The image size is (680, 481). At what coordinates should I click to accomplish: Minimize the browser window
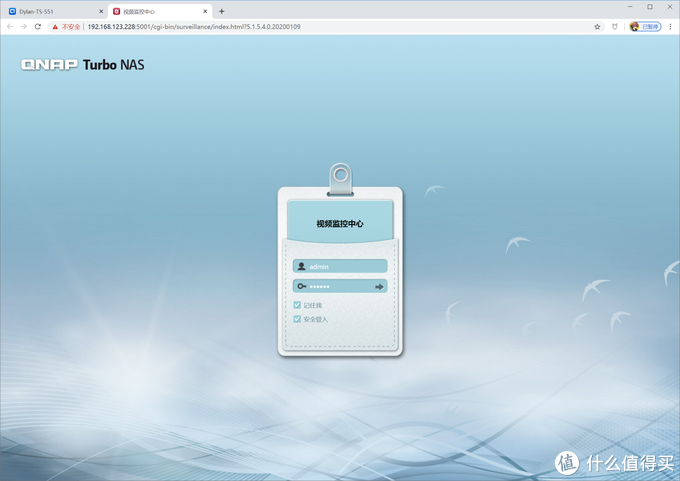pos(630,7)
